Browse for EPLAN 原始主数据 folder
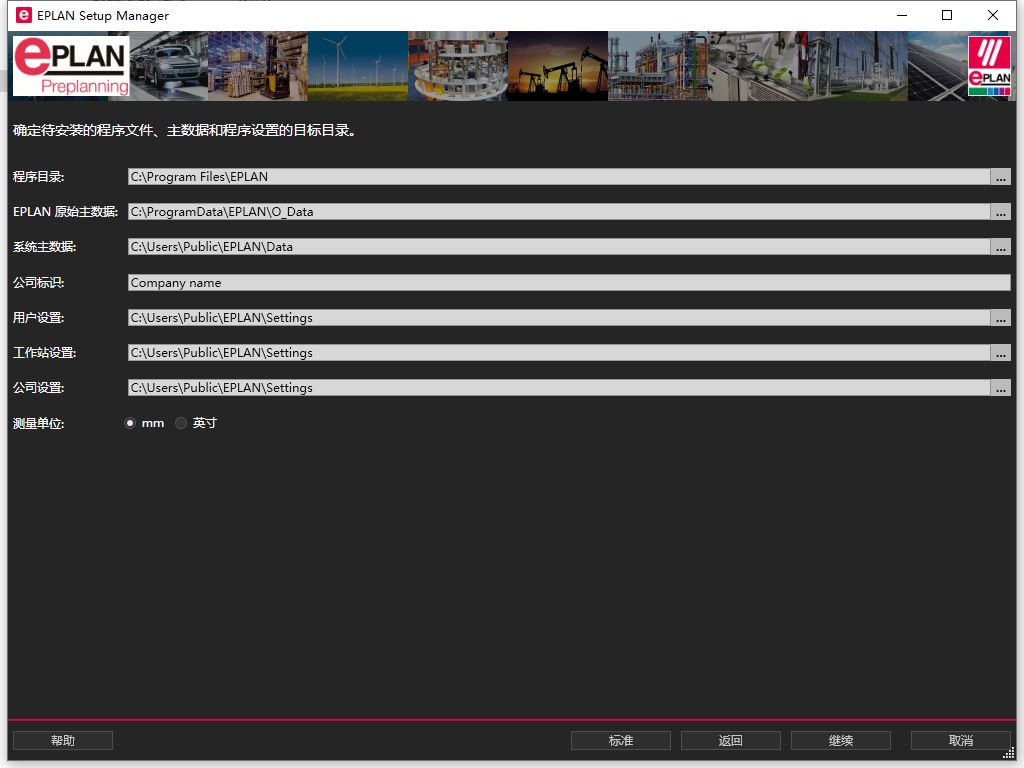 (x=1000, y=212)
